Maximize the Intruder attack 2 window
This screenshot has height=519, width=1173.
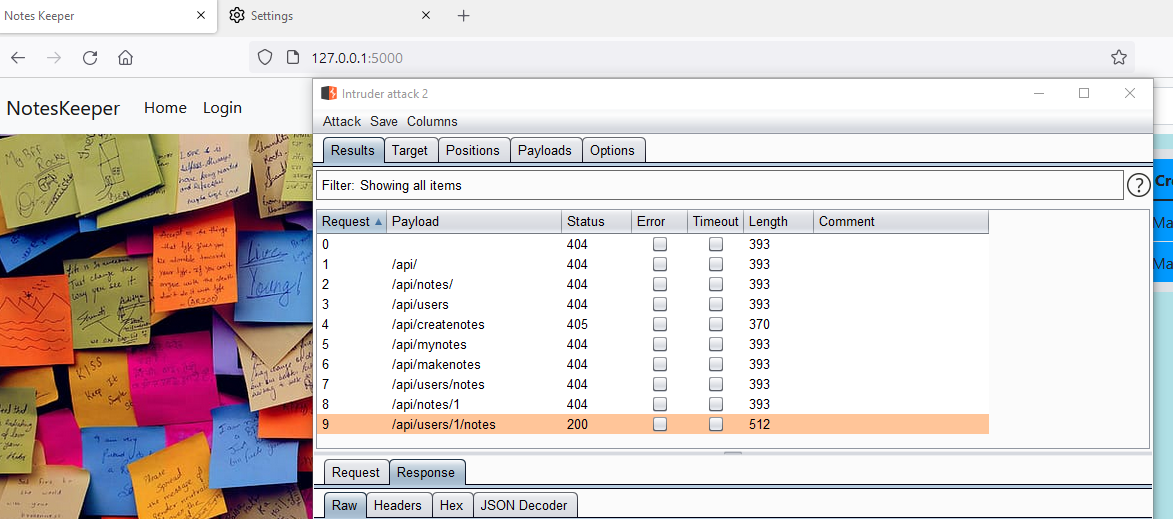tap(1084, 93)
